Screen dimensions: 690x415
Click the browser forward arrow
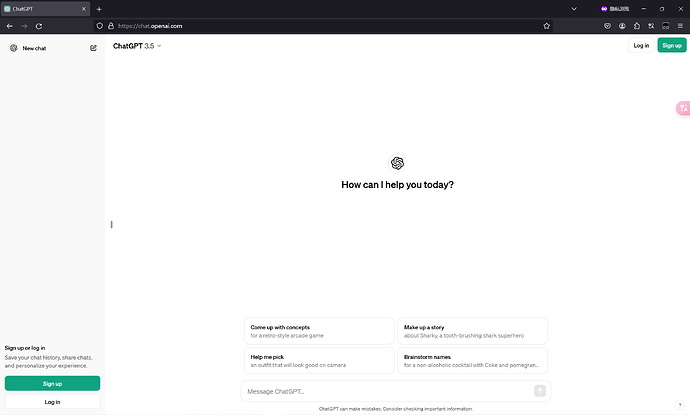pos(24,26)
